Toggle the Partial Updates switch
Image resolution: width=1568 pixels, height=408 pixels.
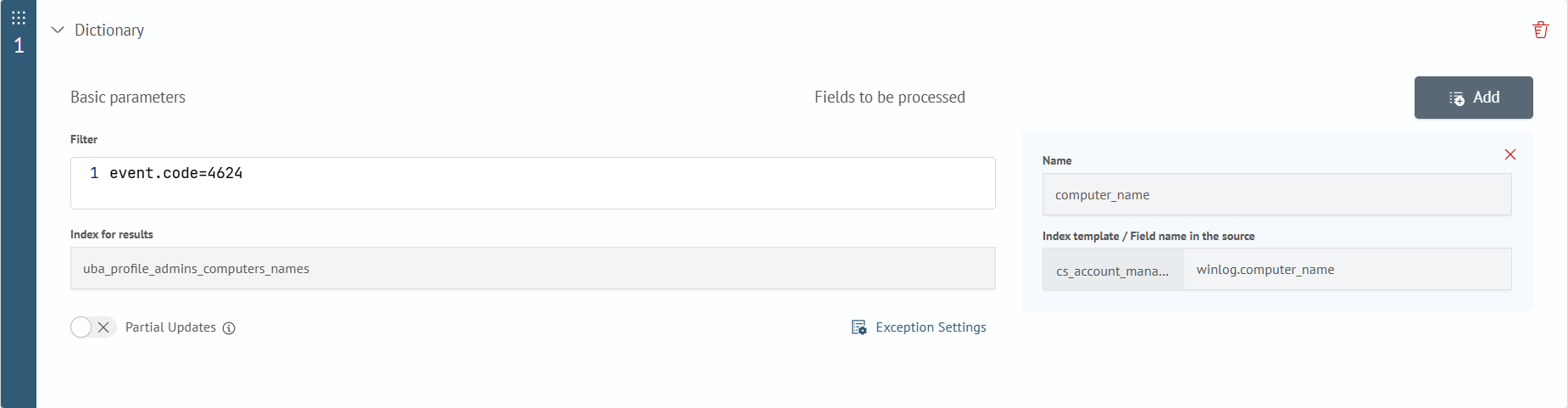coord(93,327)
